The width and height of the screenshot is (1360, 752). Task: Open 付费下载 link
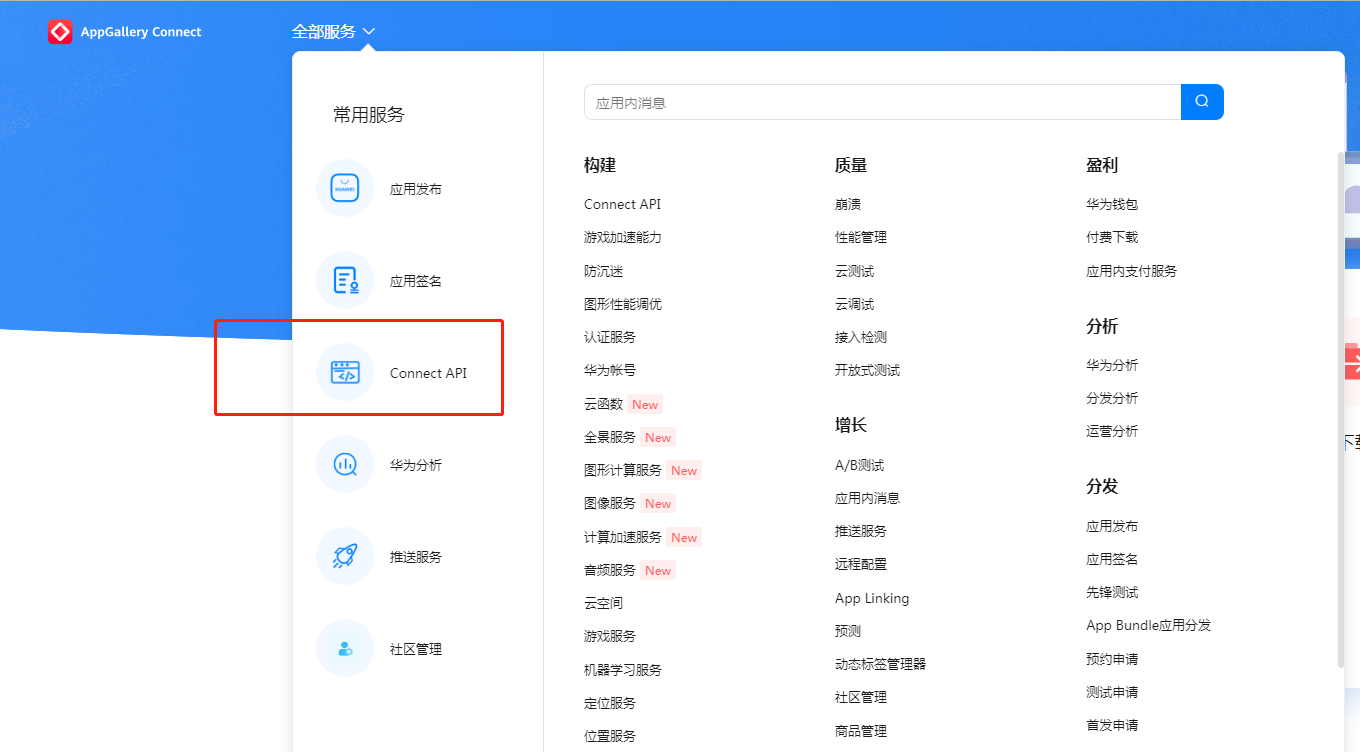(x=1112, y=237)
